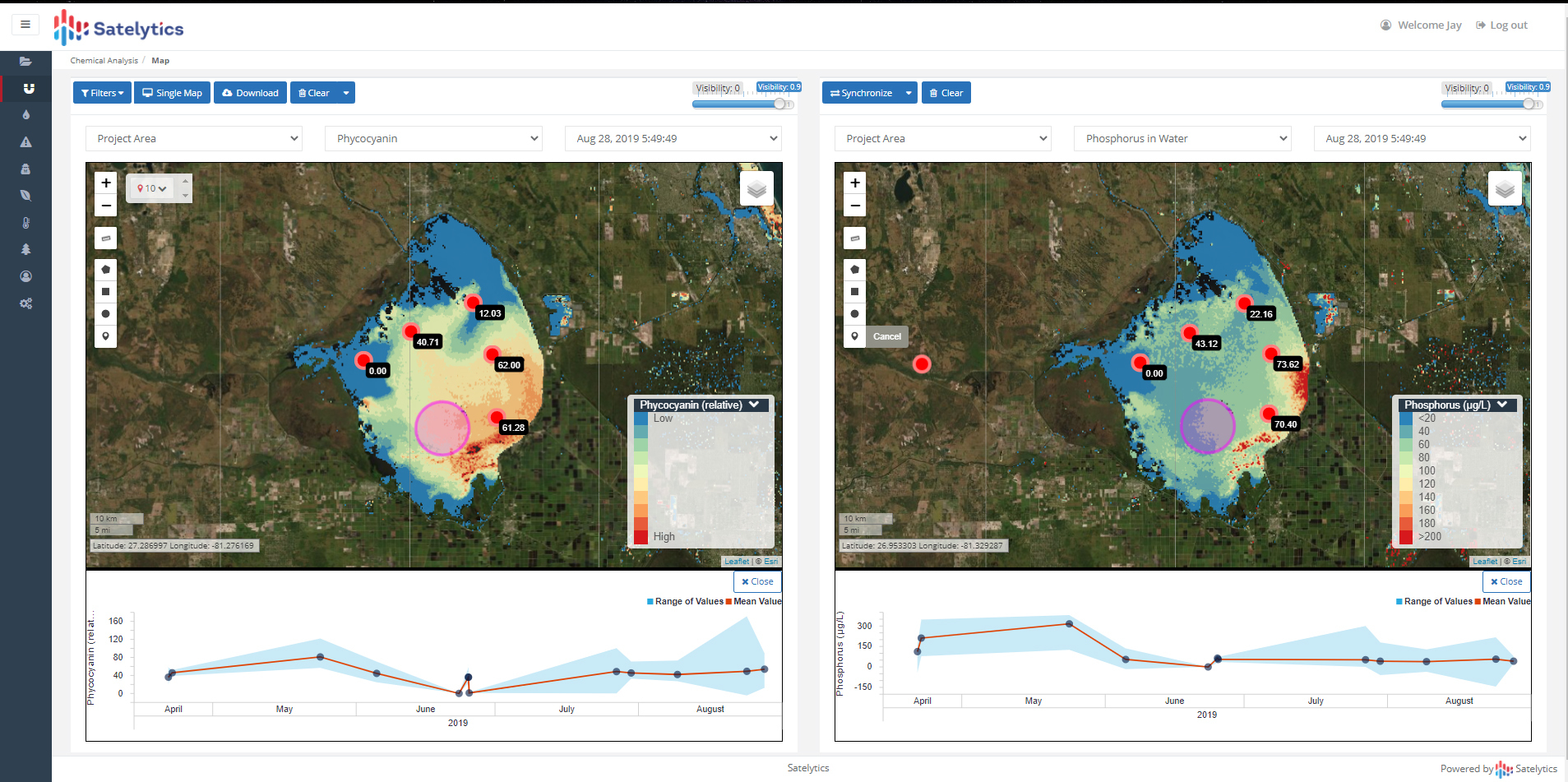Viewport: 1568px width, 782px height.
Task: Open layers control on right map
Action: (1506, 189)
